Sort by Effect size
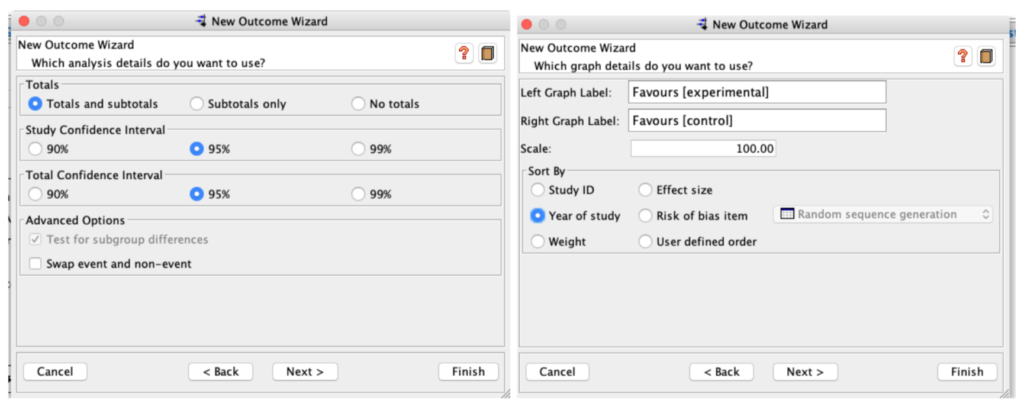 click(x=645, y=189)
